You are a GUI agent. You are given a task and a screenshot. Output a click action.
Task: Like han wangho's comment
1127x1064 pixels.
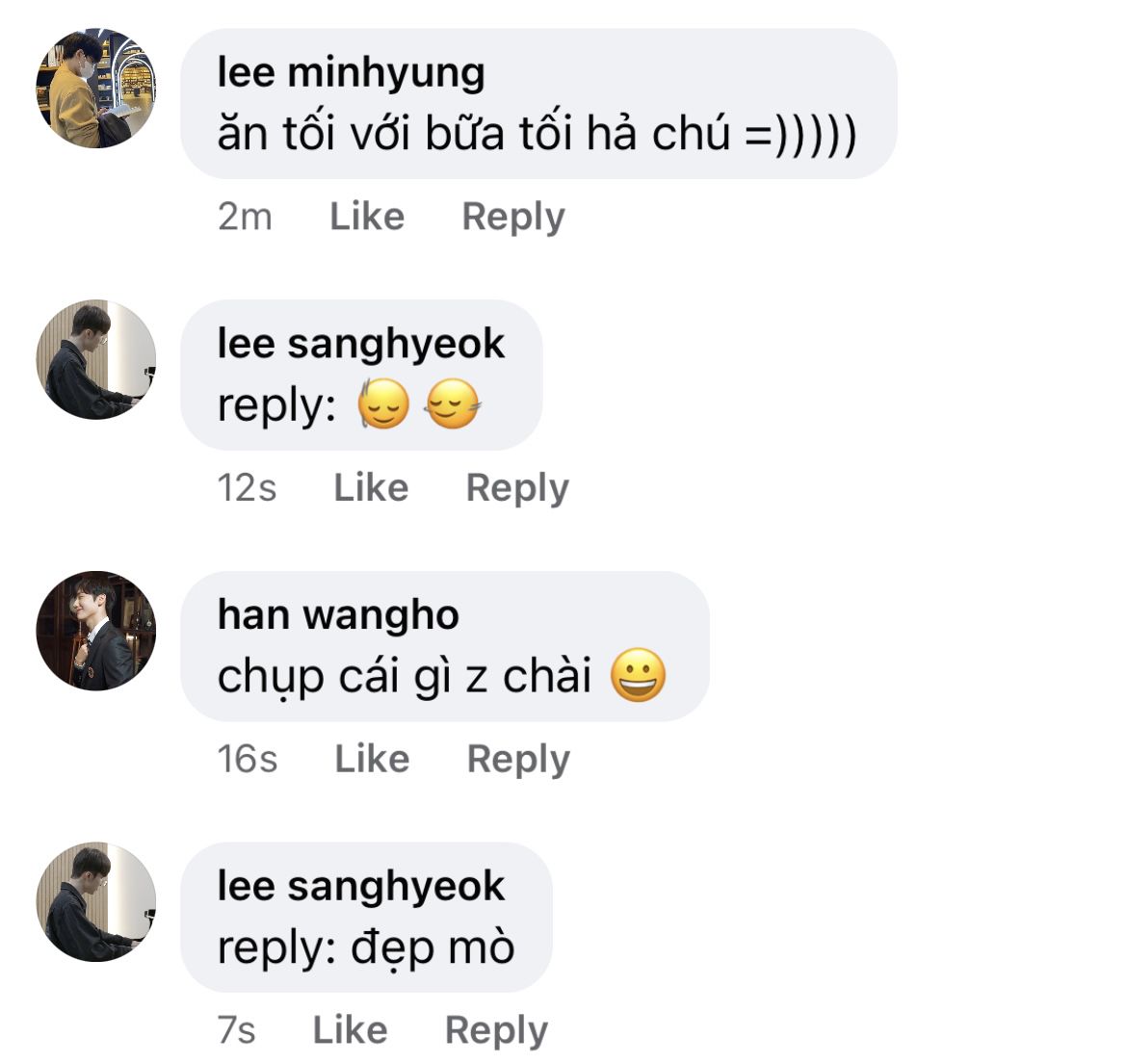pyautogui.click(x=373, y=759)
